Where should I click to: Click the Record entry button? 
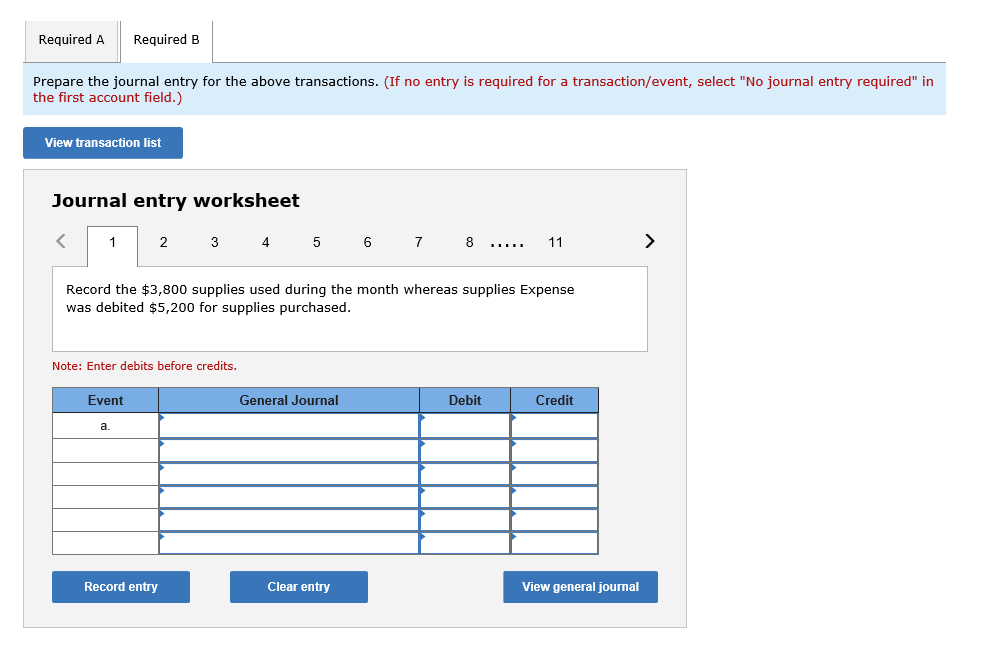tap(120, 586)
